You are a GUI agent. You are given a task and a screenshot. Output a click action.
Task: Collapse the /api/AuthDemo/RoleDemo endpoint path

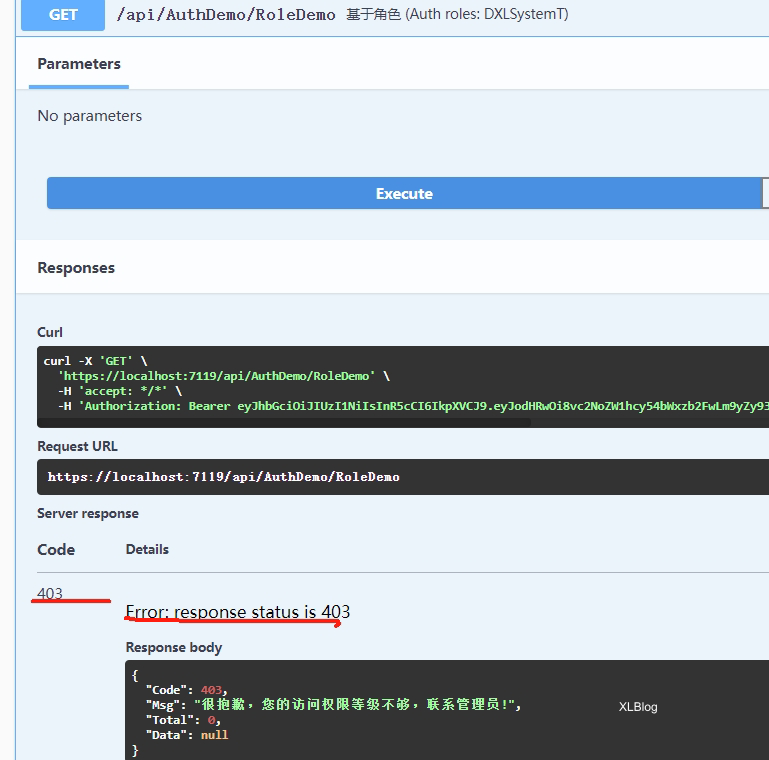[x=226, y=15]
